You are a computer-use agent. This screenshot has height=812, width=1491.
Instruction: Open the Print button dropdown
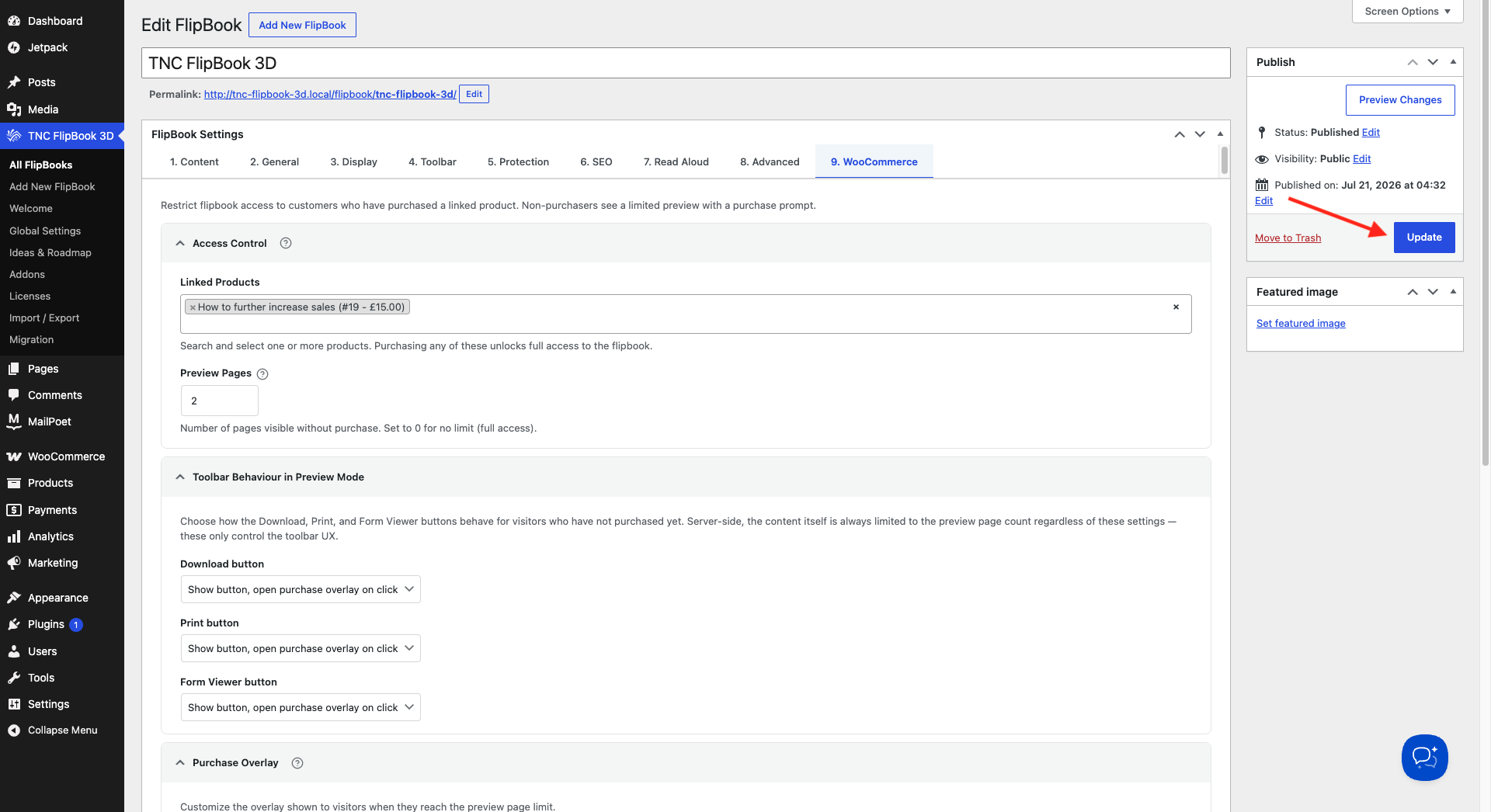301,648
